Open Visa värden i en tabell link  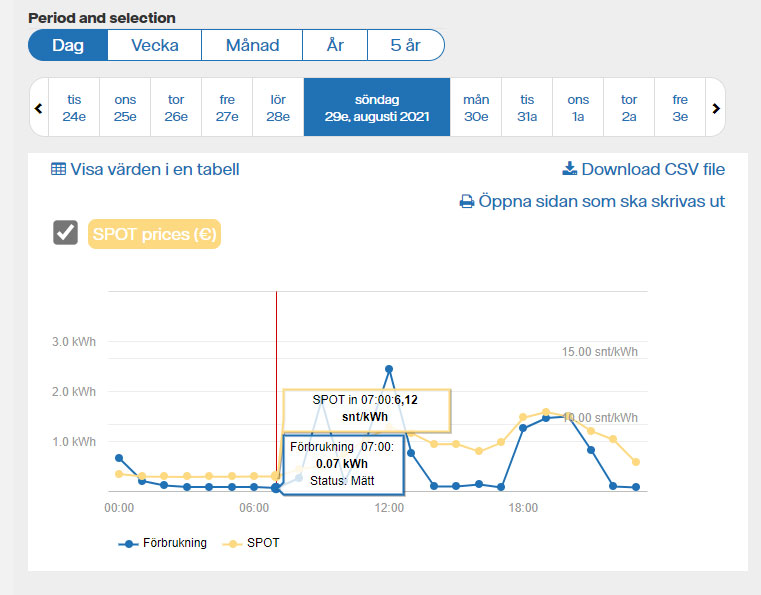pyautogui.click(x=155, y=169)
